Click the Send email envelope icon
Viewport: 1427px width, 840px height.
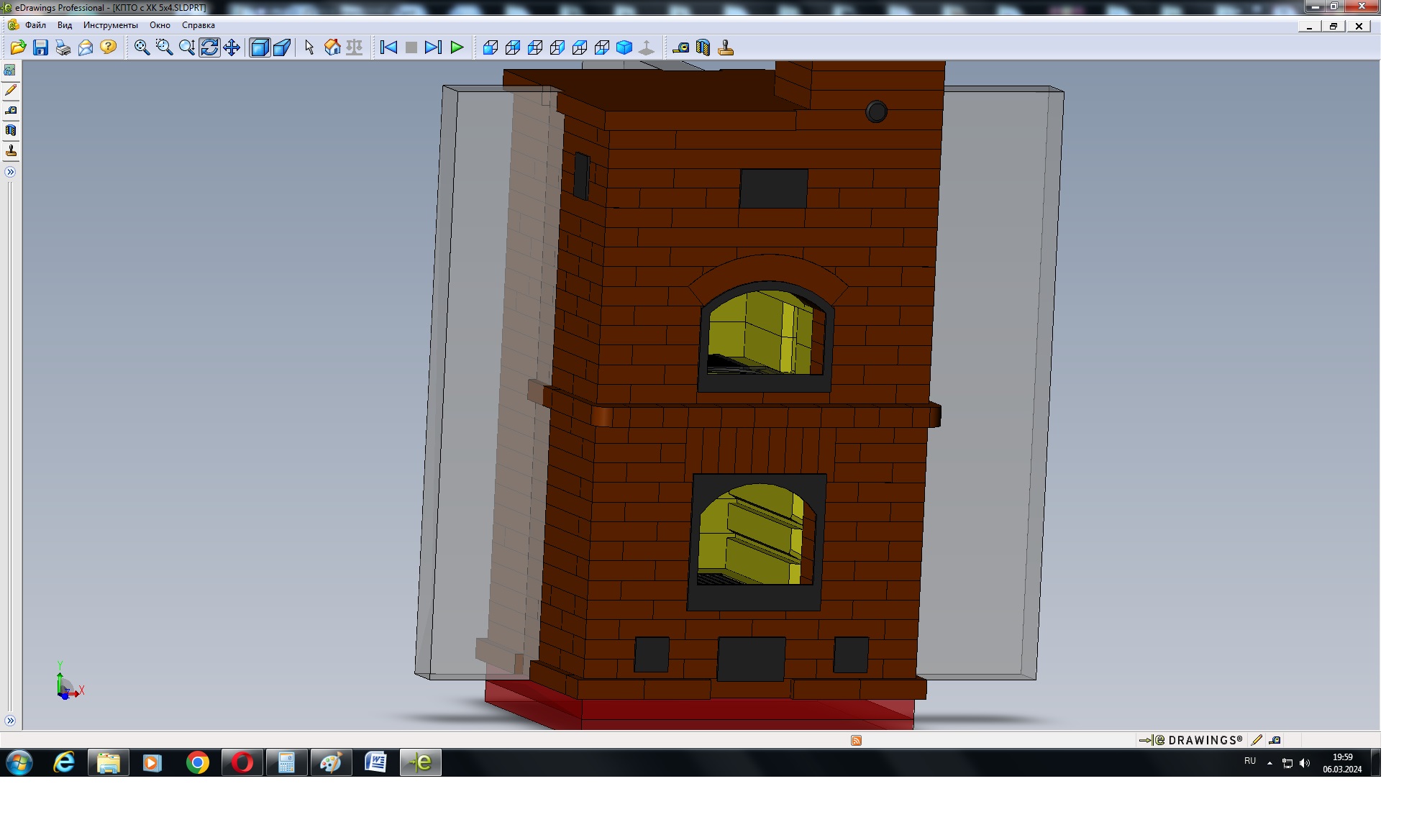pos(86,47)
